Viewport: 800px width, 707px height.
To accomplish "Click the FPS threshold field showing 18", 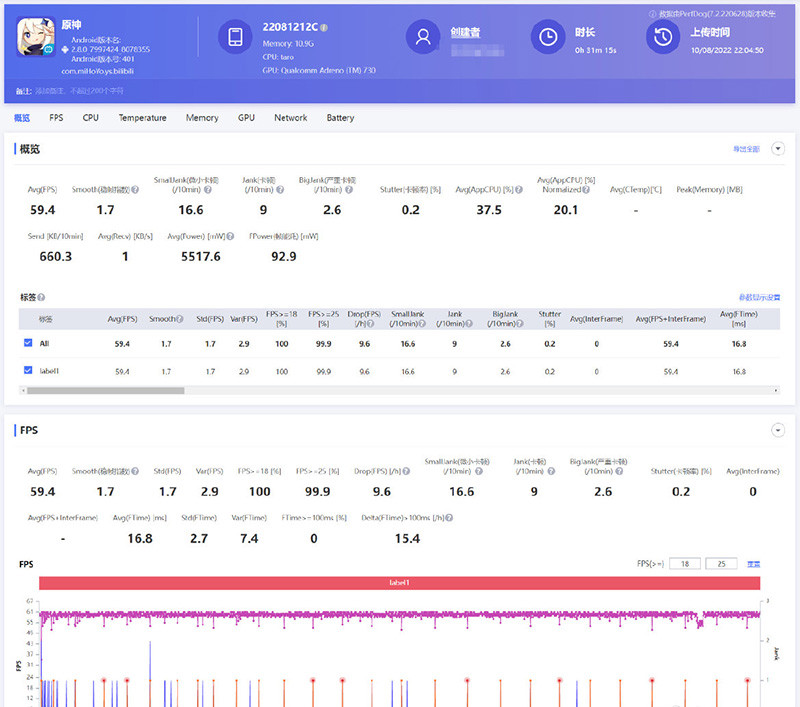I will [x=685, y=564].
